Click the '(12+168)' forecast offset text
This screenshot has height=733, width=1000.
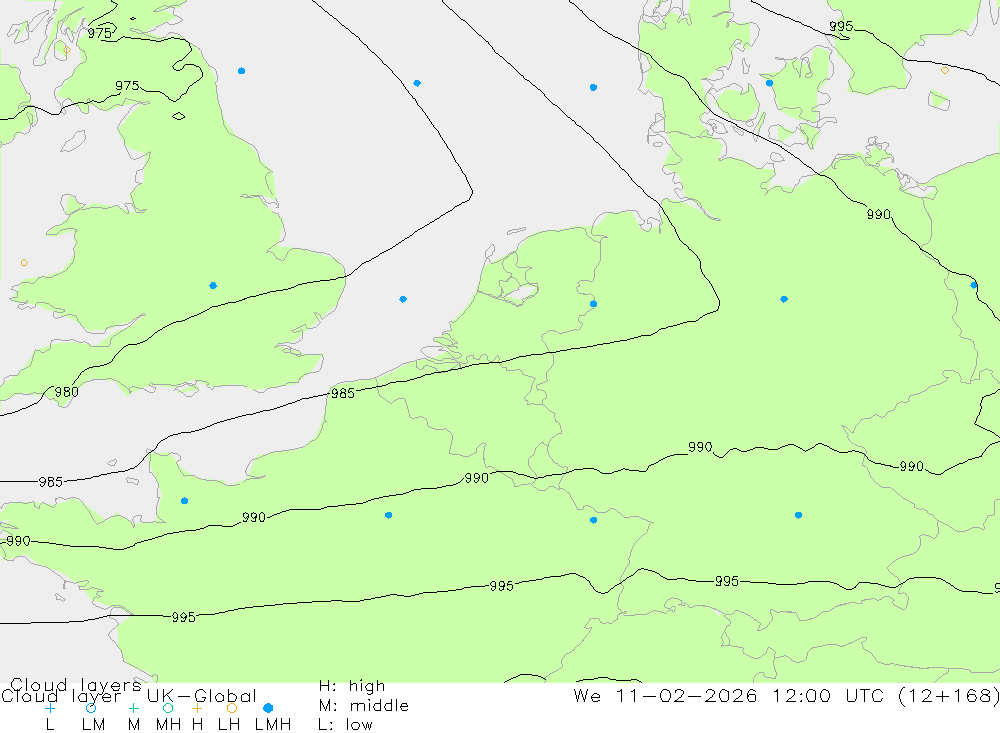(949, 695)
